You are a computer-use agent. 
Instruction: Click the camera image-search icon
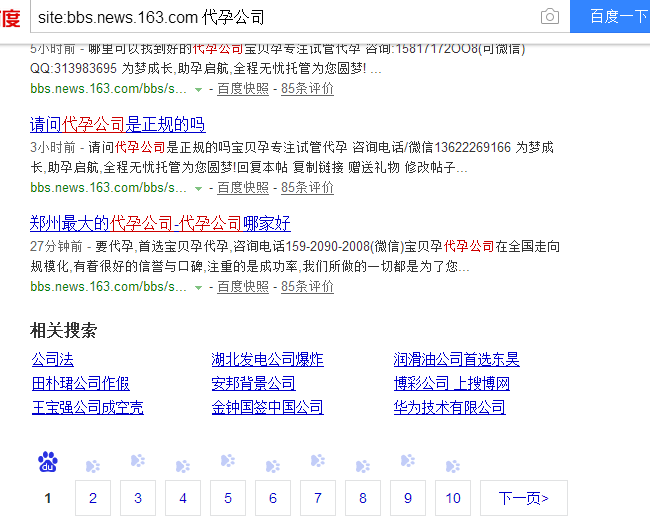point(549,16)
